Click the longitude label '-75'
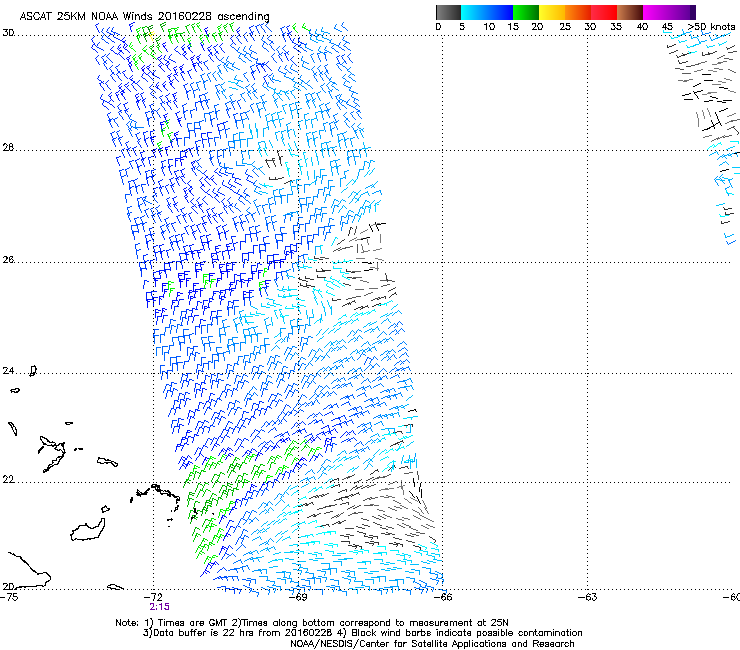Viewport: 740px width, 650px height. pos(9,597)
